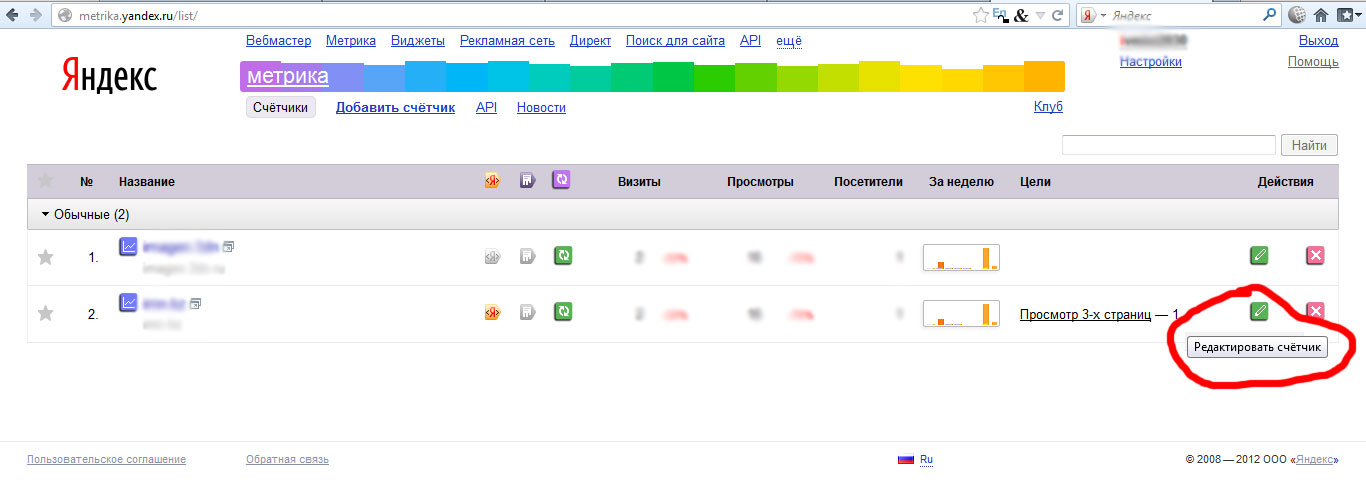Screen dimensions: 1366x491
Task: Open the Пользовательское соглашение link
Action: (x=107, y=460)
